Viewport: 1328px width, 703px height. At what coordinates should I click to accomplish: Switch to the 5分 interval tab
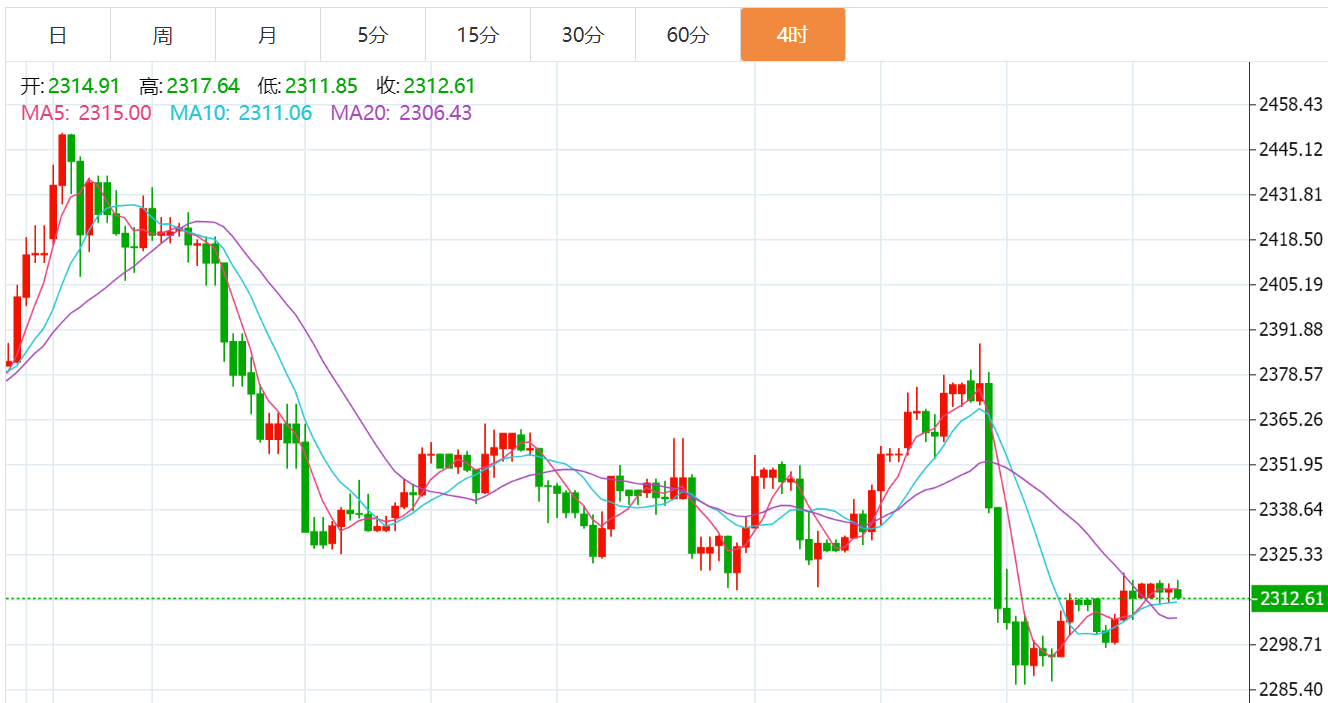coord(373,35)
